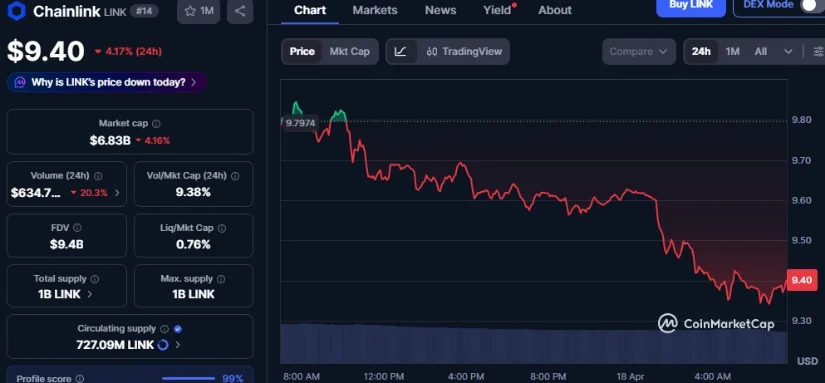Open Profile score info icon

[79, 379]
